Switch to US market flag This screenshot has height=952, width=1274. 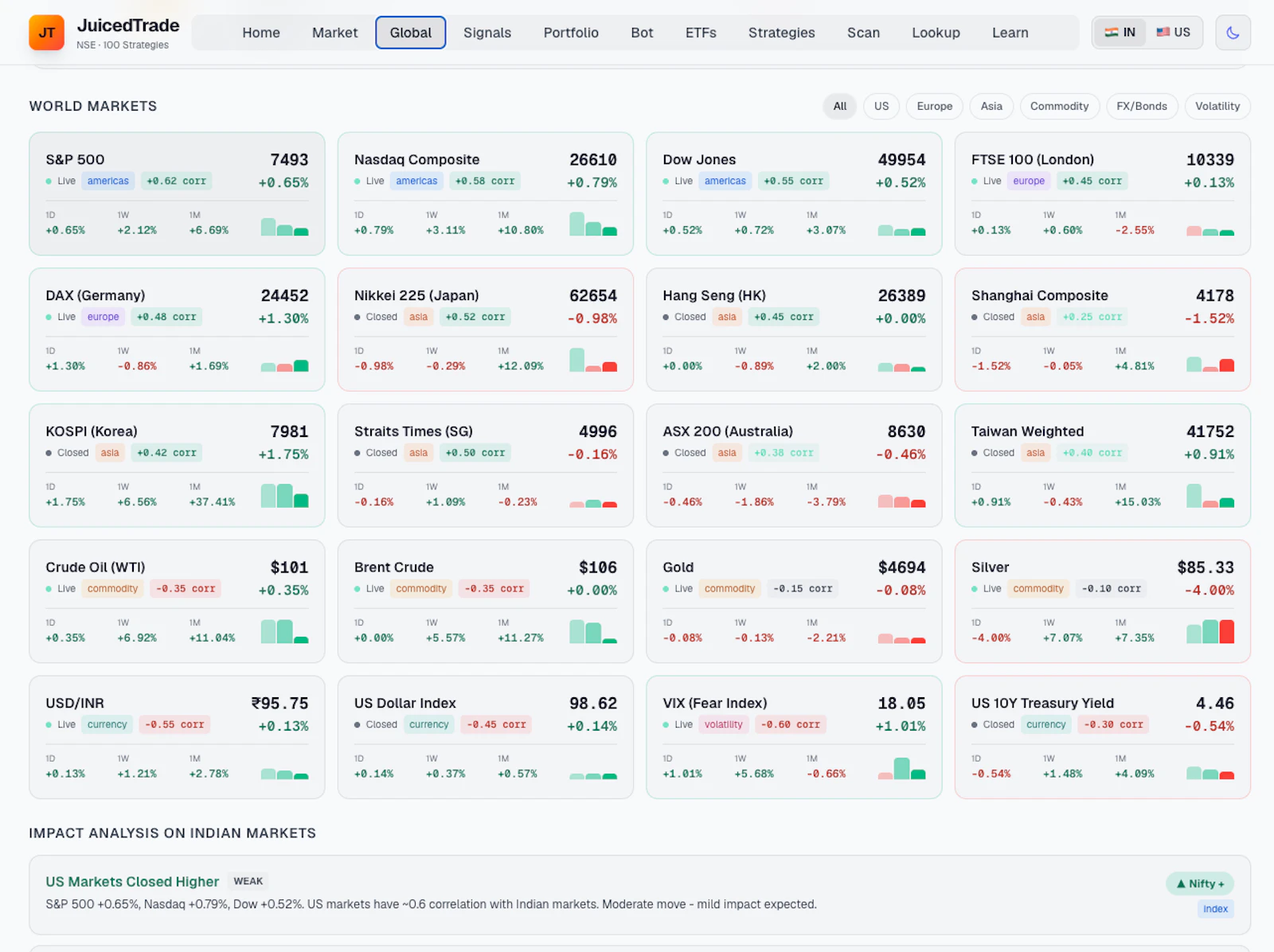point(1173,33)
